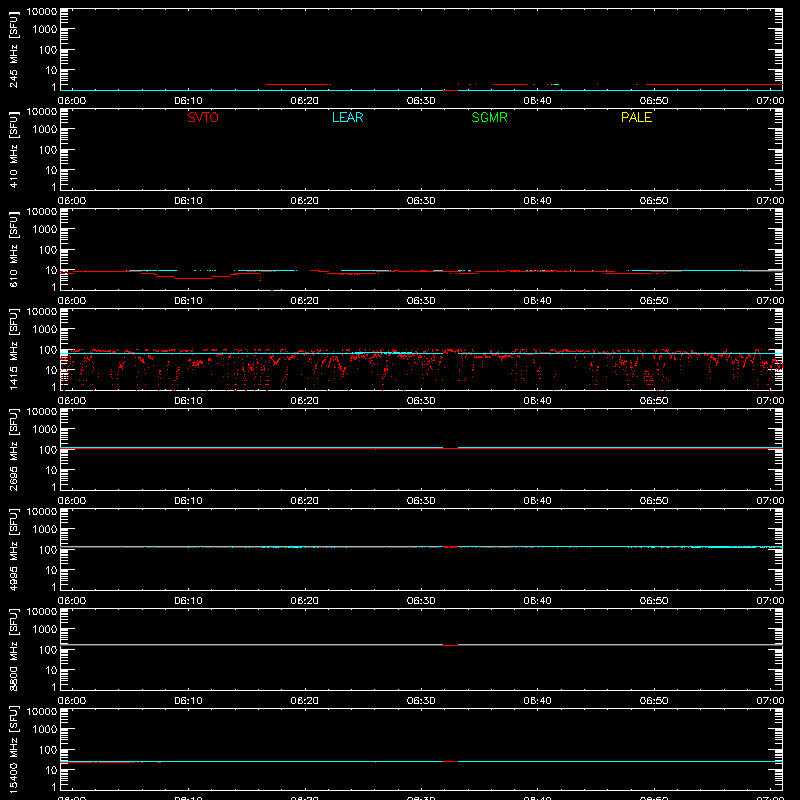Image resolution: width=800 pixels, height=800 pixels.
Task: Click the 06:20 time label under 610 MHz panel
Action: (305, 301)
